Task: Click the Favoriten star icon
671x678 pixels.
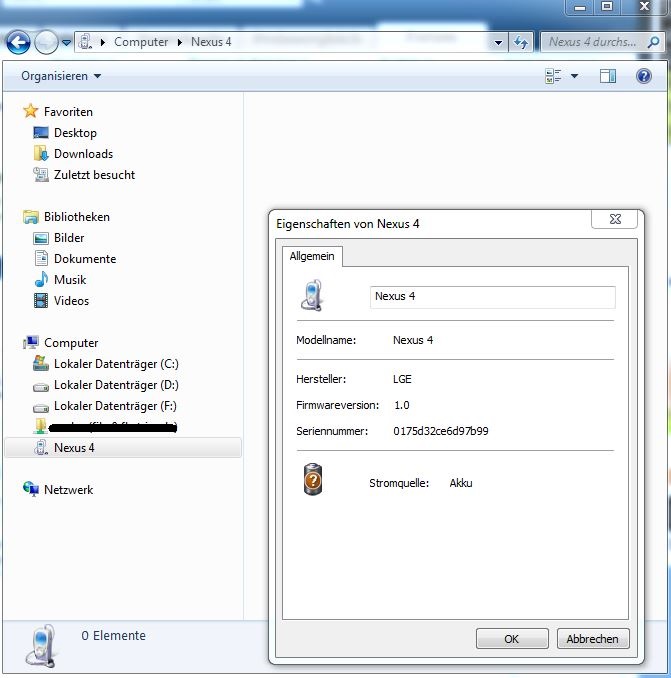Action: coord(30,111)
